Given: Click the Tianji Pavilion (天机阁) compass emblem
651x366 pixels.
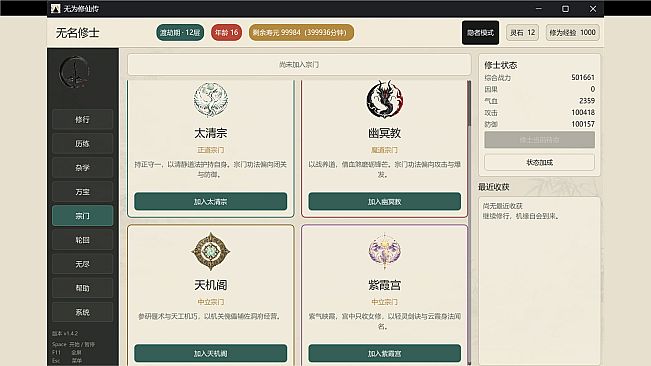Looking at the screenshot, I should (210, 251).
